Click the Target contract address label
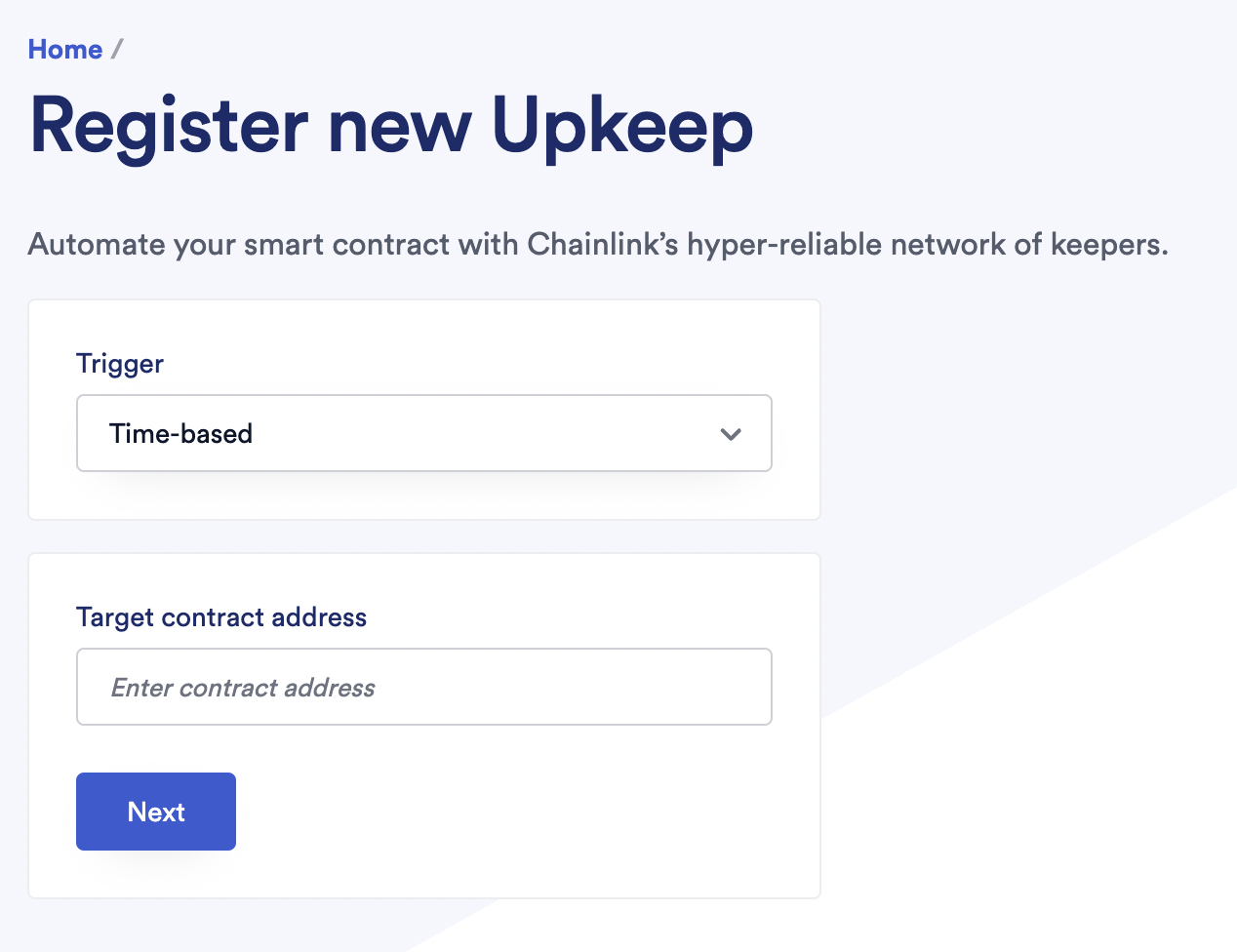Screen dimensions: 1237x952 coord(221,617)
